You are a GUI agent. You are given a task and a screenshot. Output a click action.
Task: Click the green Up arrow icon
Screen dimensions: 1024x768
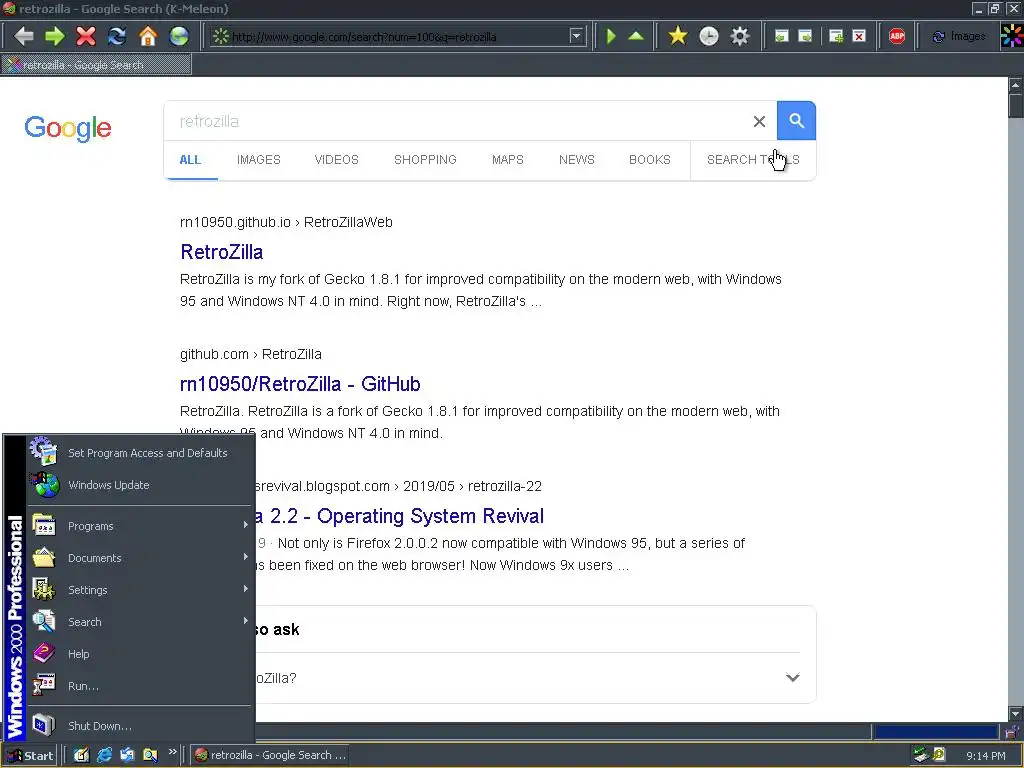click(635, 36)
